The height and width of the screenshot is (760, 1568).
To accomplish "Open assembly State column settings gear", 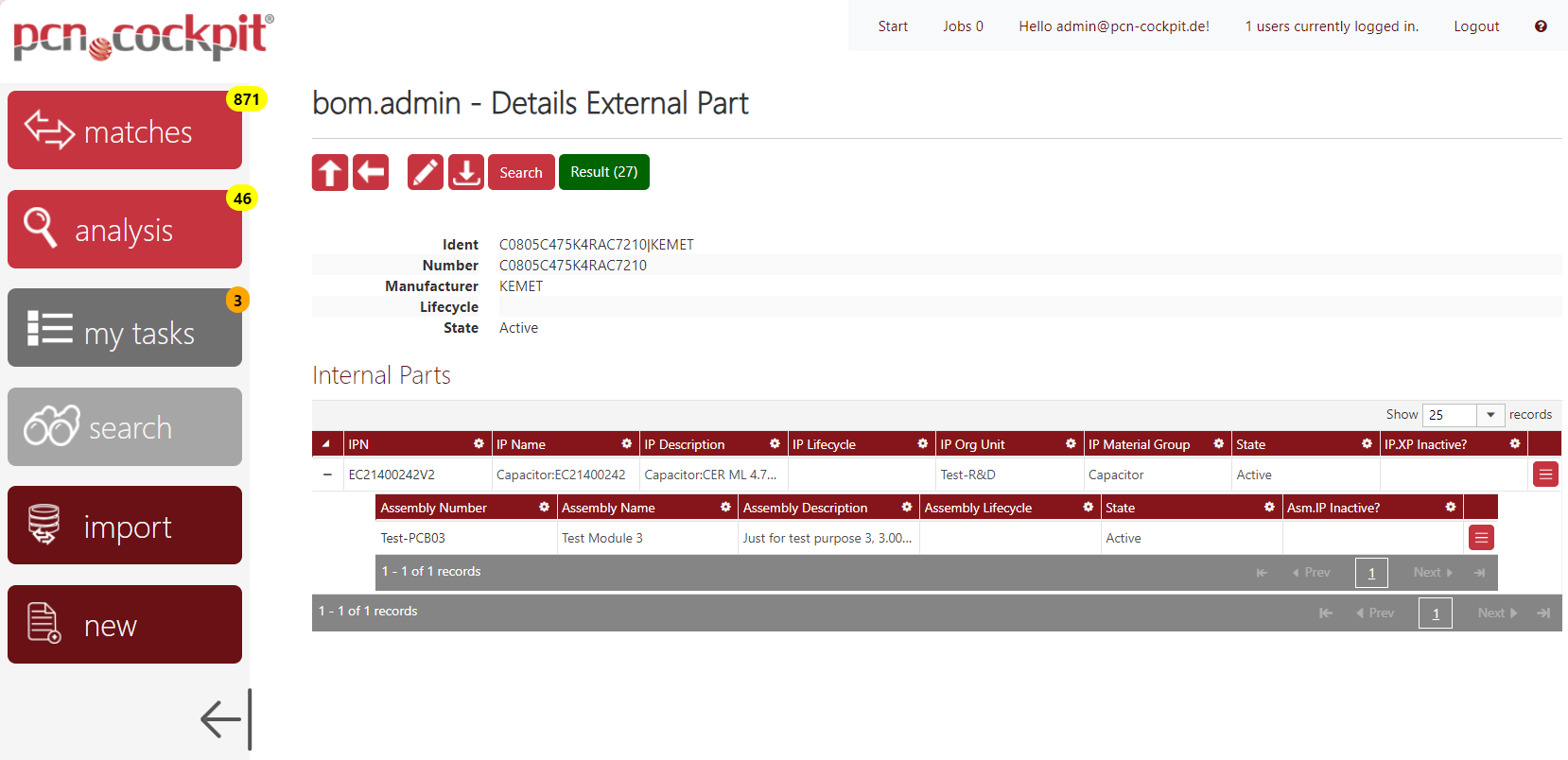I will [1269, 507].
